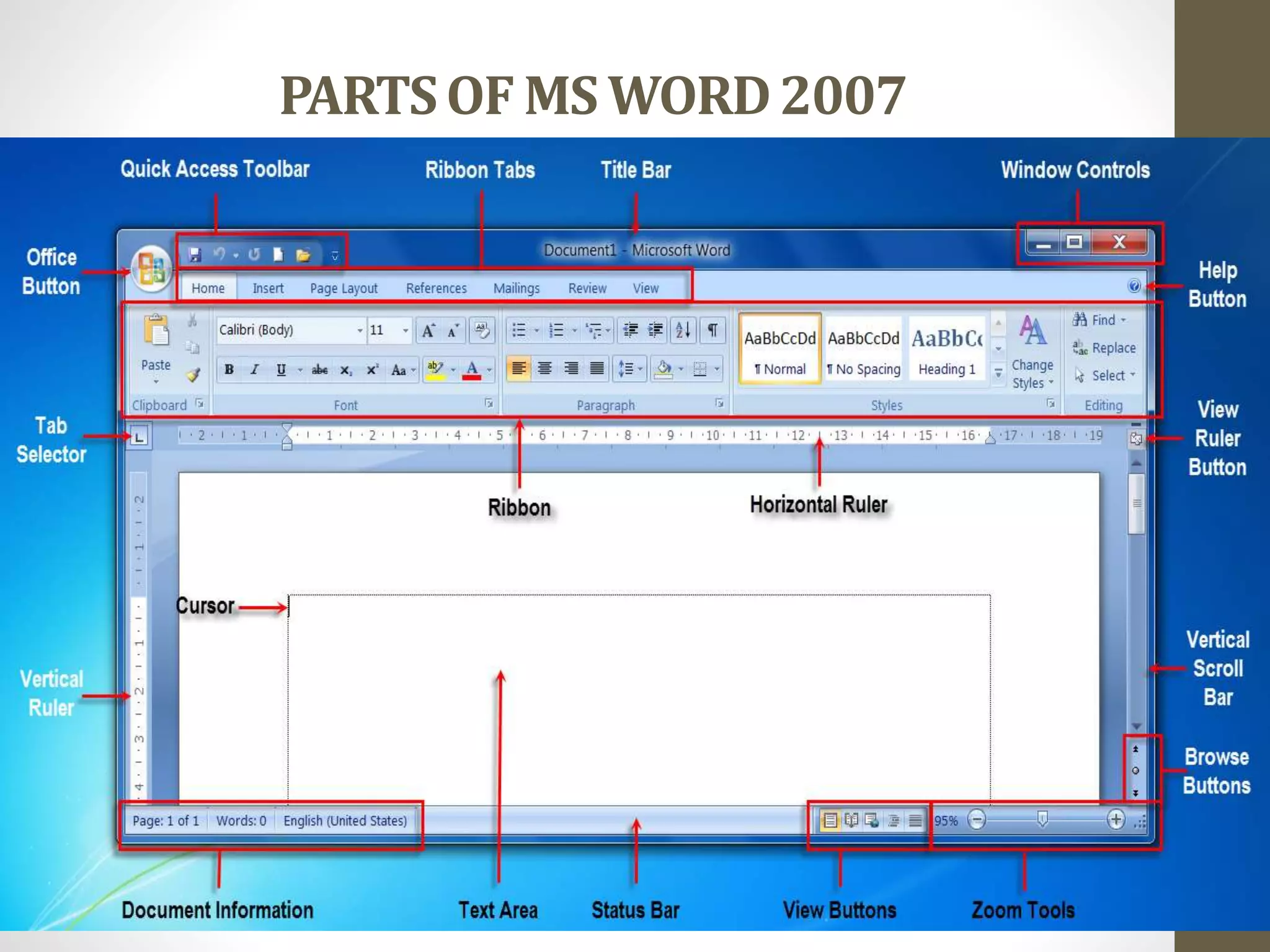Click the Decrease Indent icon

(630, 330)
